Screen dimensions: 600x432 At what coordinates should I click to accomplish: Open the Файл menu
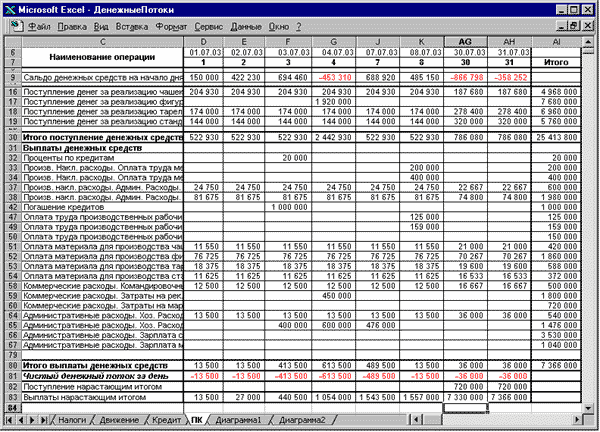[x=39, y=26]
